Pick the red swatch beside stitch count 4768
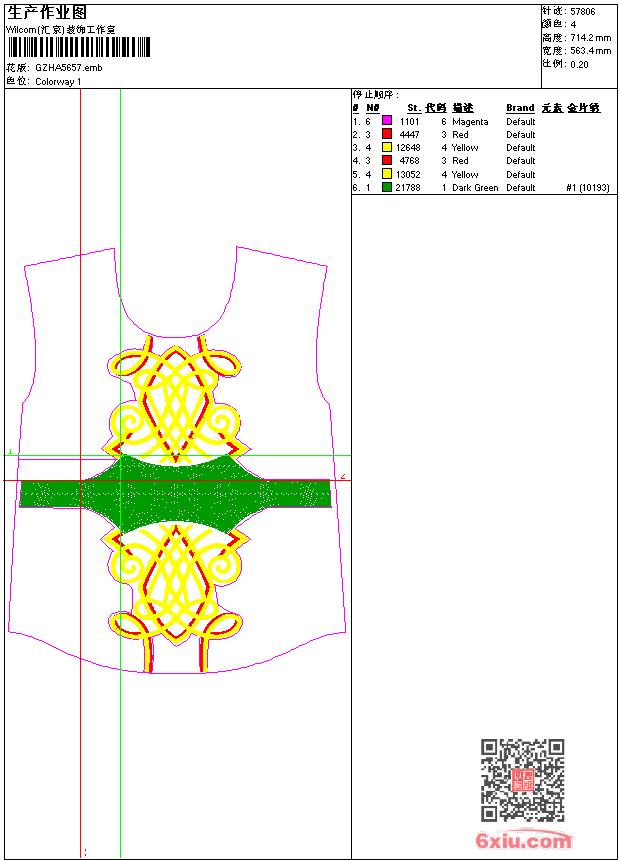Image resolution: width=620 pixels, height=860 pixels. (387, 160)
